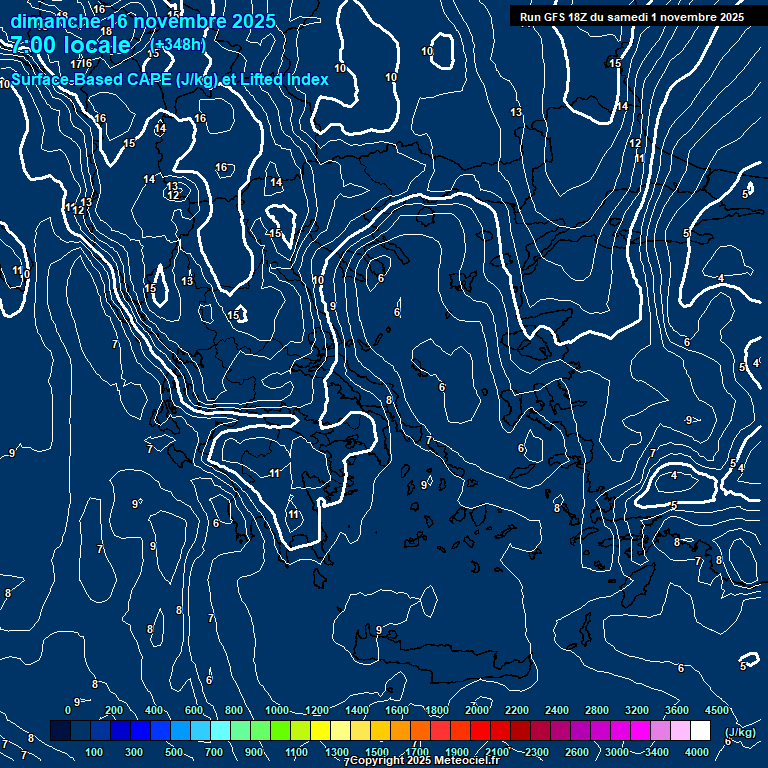768x768 pixels.
Task: Click the '(+348h)' forecast offset label
Action: (178, 45)
